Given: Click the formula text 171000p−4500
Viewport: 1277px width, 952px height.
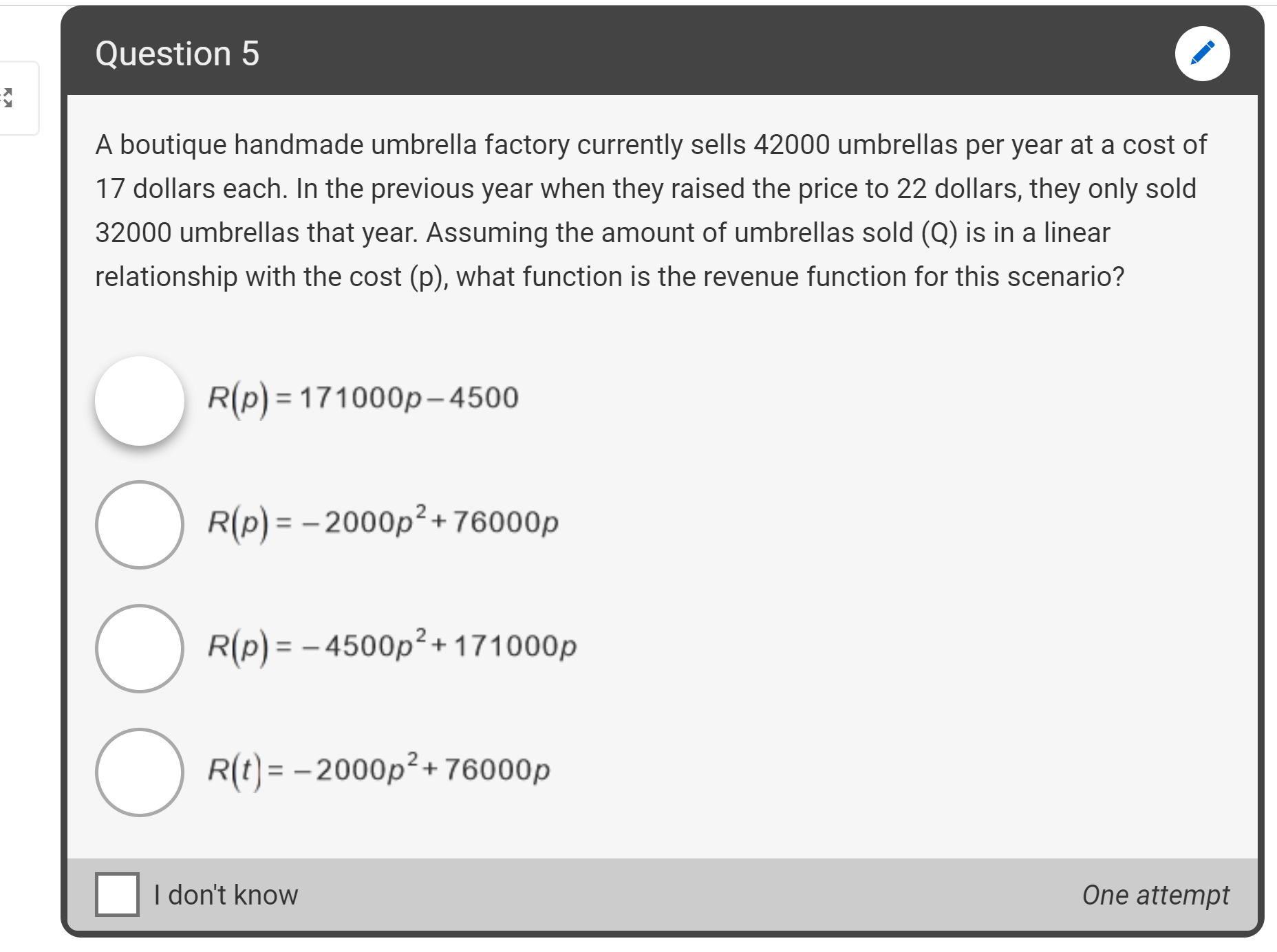Looking at the screenshot, I should coord(409,398).
